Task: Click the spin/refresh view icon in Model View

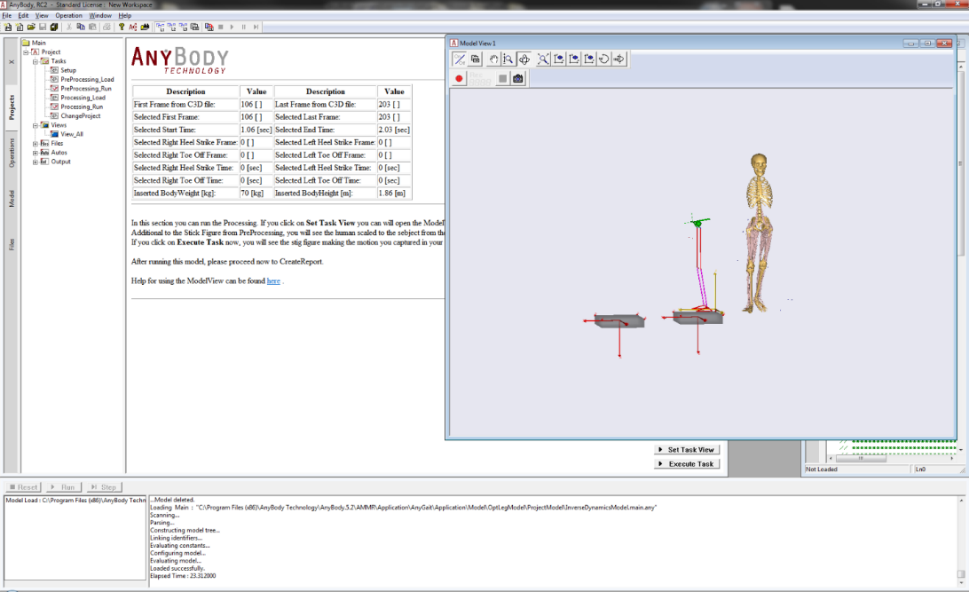Action: [604, 59]
